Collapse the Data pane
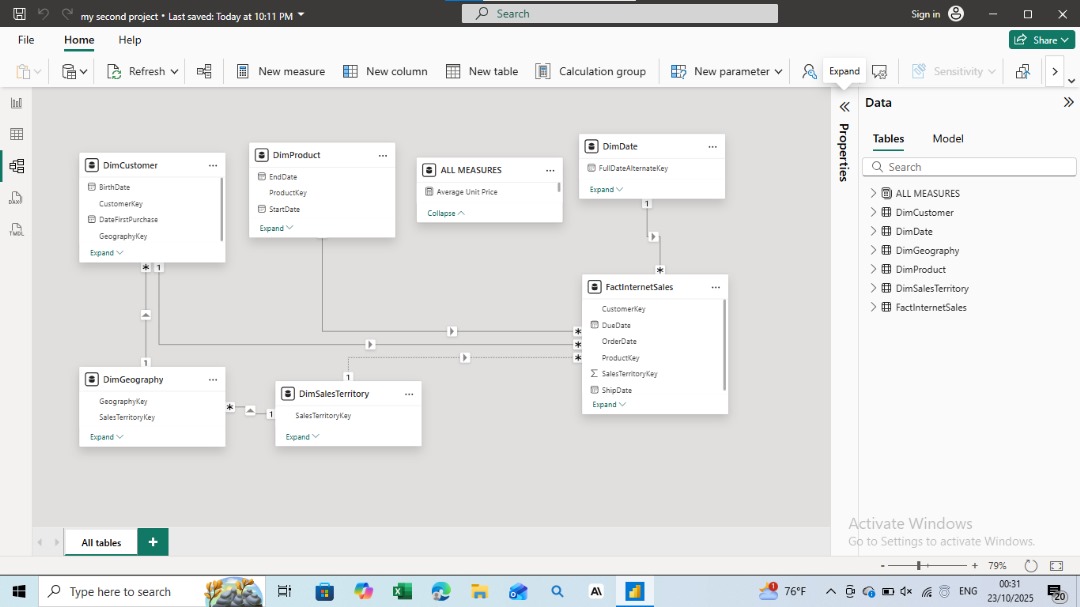Viewport: 1080px width, 607px height. pos(1068,103)
